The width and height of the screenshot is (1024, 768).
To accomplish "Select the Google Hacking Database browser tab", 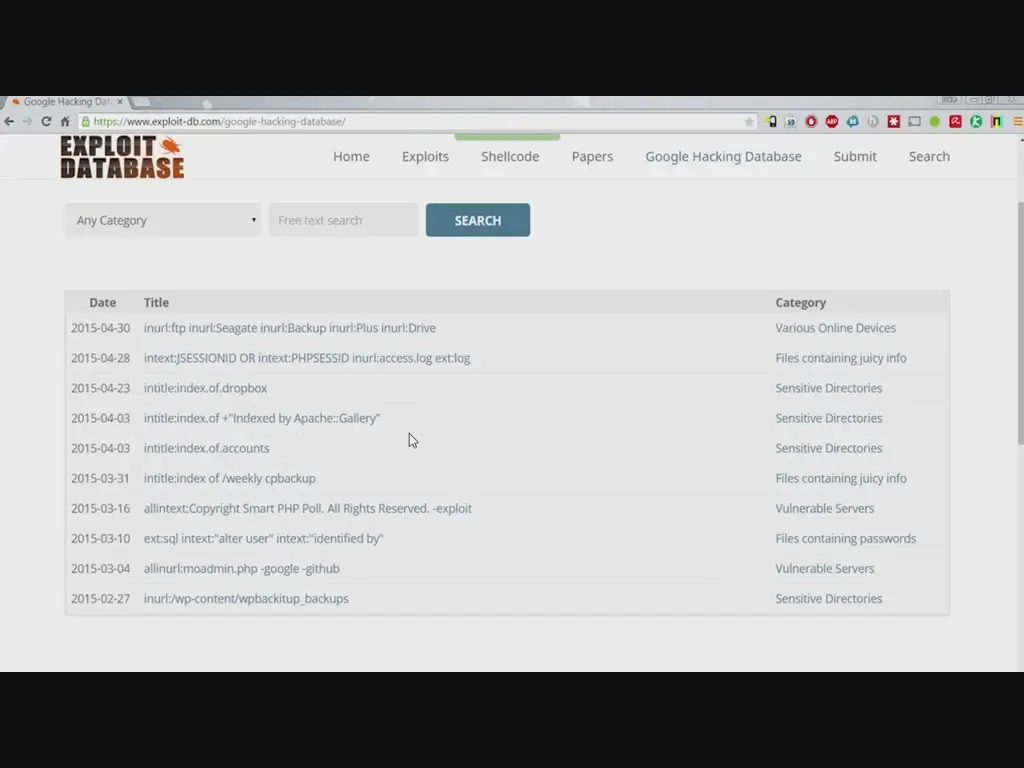I will (67, 102).
